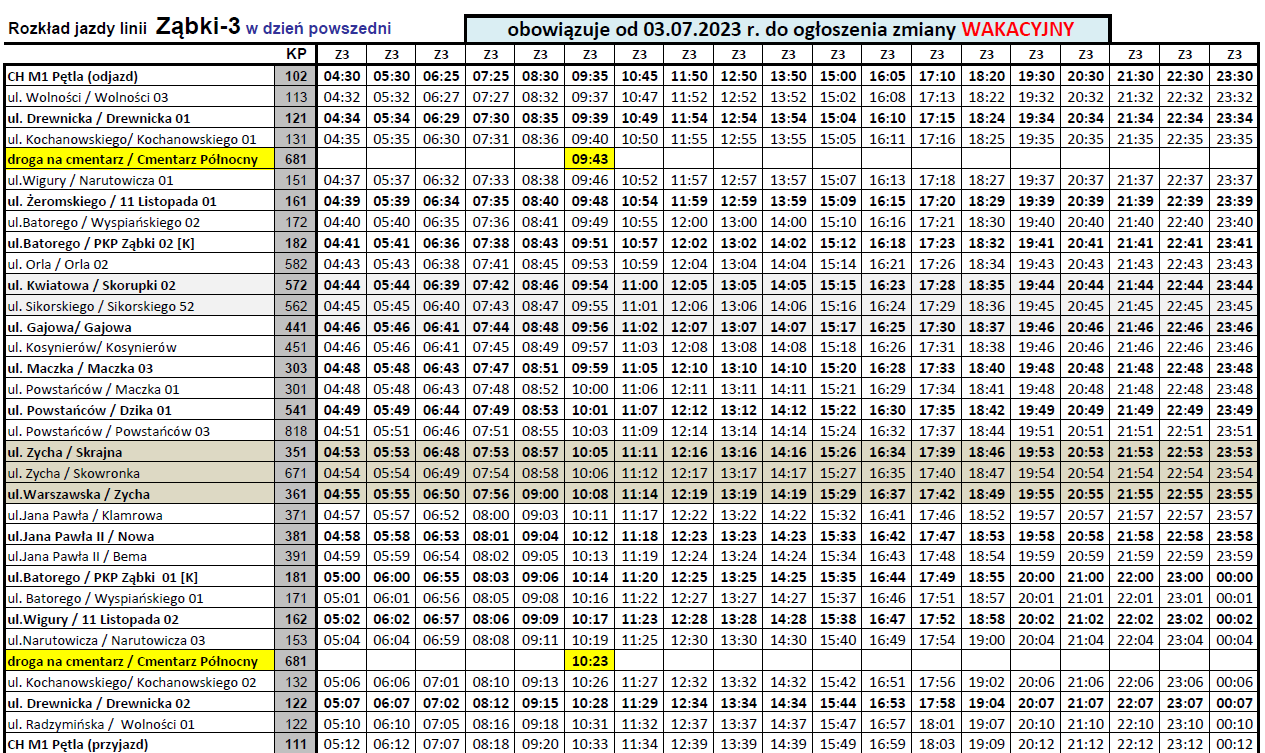Screen dimensions: 1265x753
Task: Click the '00:12' final arrival time
Action: pyautogui.click(x=1235, y=744)
